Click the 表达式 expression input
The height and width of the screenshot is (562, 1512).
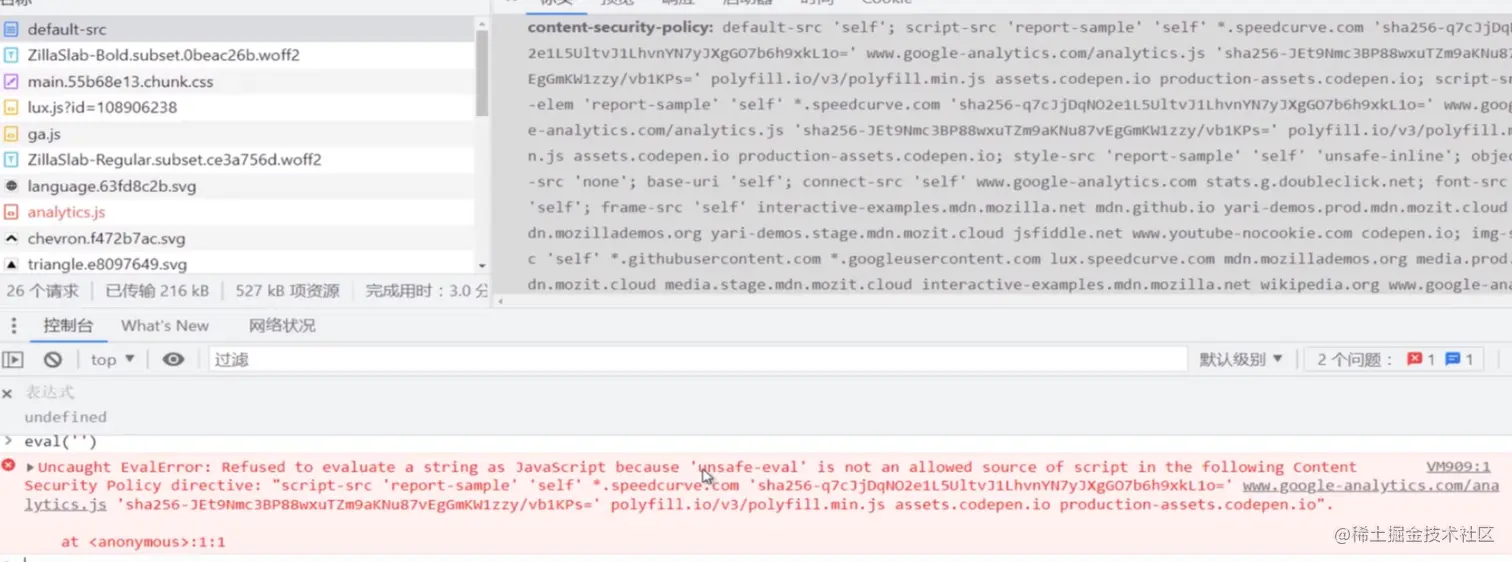[x=50, y=392]
